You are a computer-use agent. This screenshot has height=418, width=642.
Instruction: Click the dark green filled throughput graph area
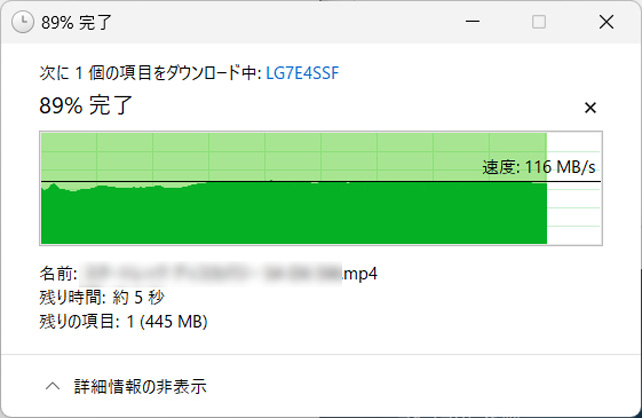click(x=294, y=213)
